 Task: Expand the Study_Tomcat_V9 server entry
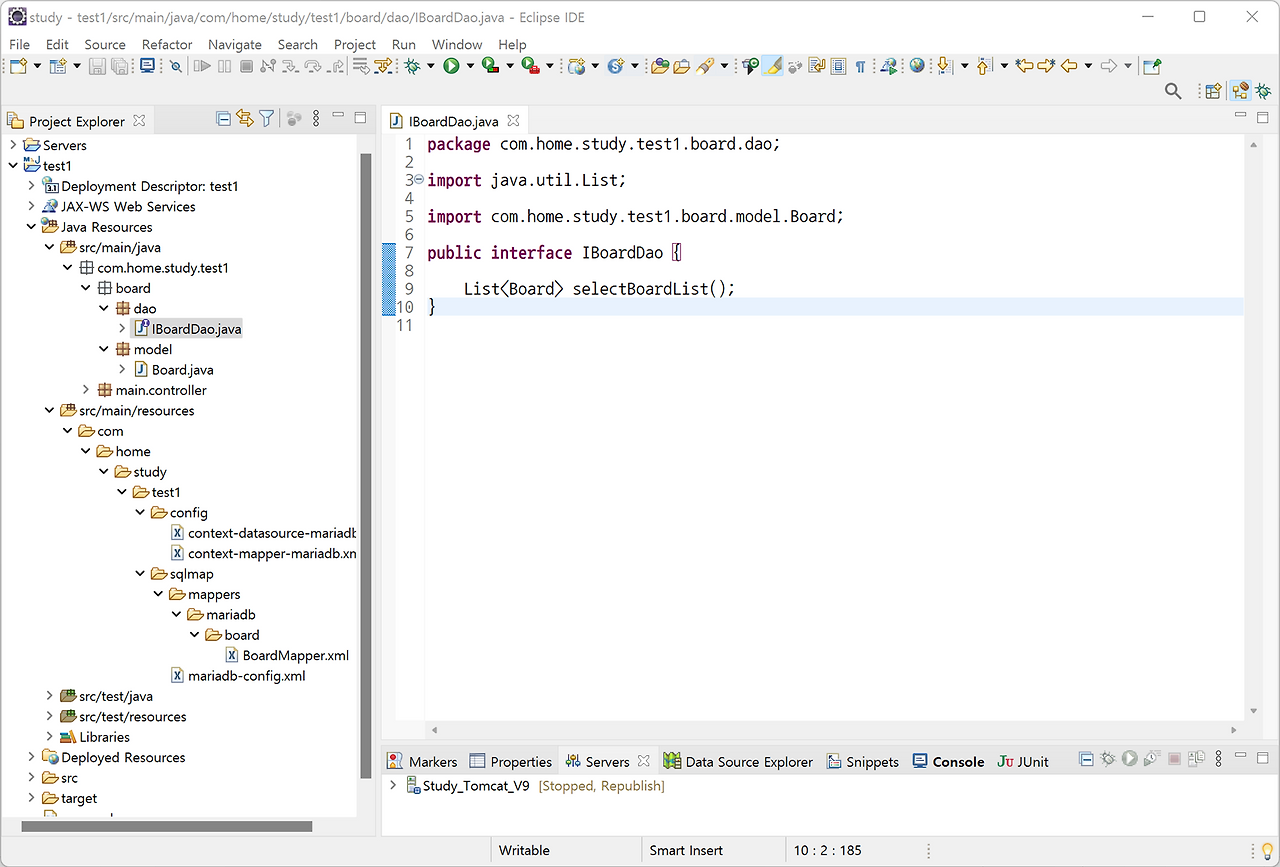(393, 786)
